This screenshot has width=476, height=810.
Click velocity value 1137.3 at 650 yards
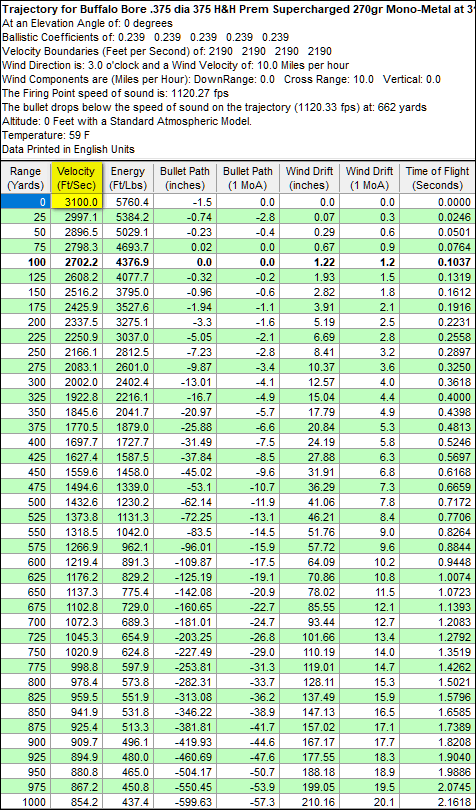[78, 591]
